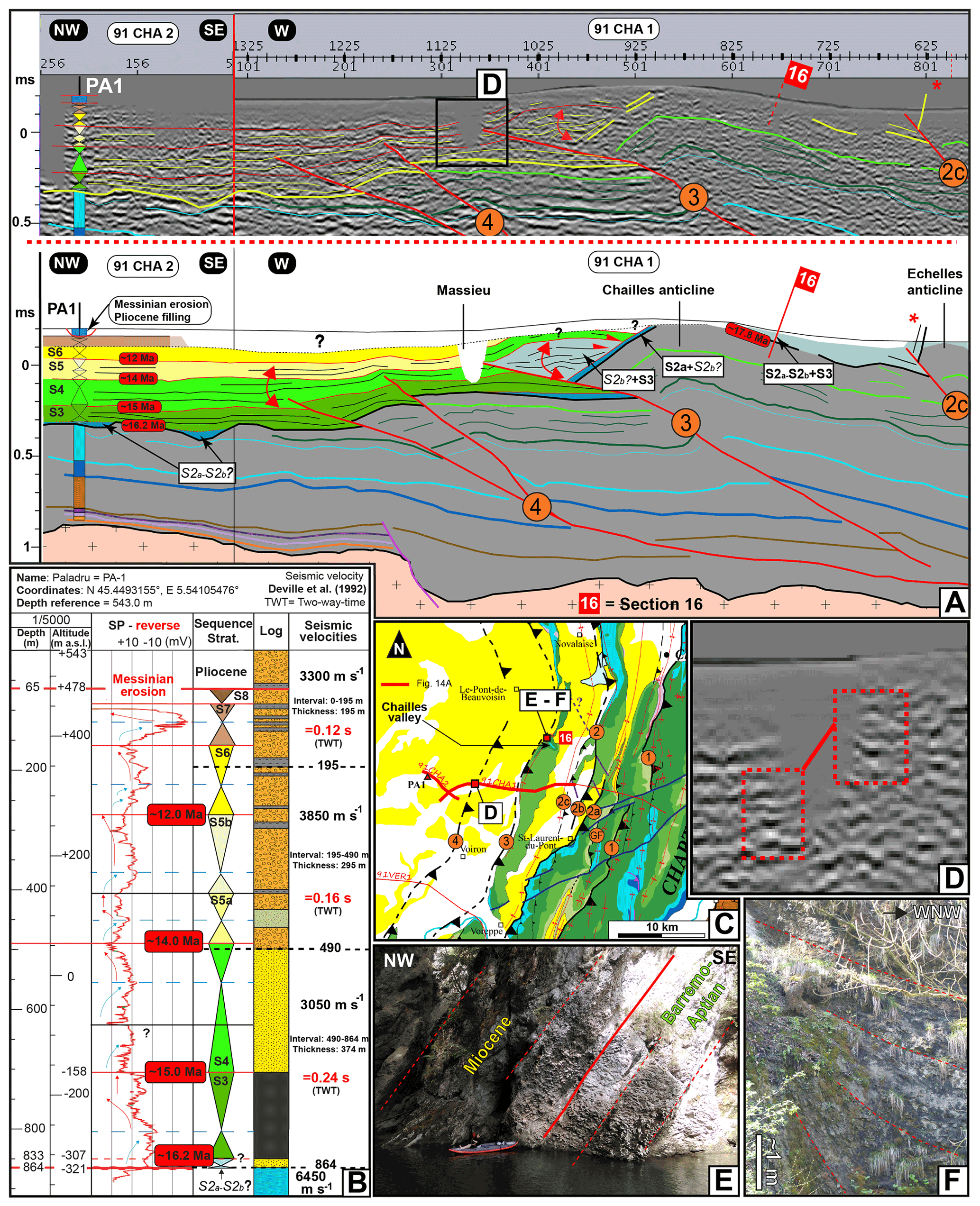Click the ~17.8 Ma label on Chailles anticline

[747, 335]
